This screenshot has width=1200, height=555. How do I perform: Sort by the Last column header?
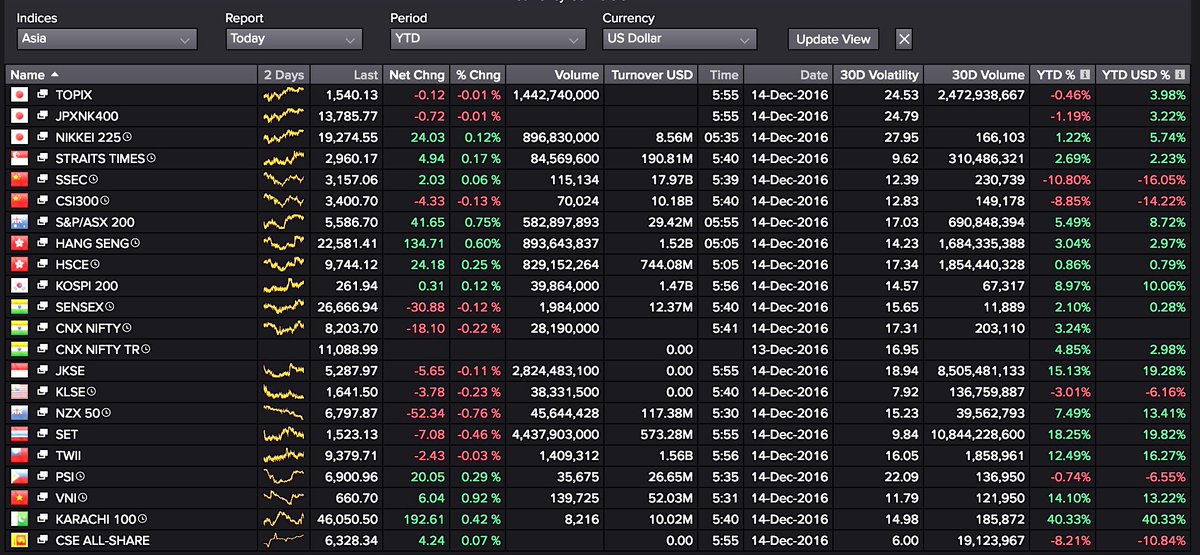(347, 75)
